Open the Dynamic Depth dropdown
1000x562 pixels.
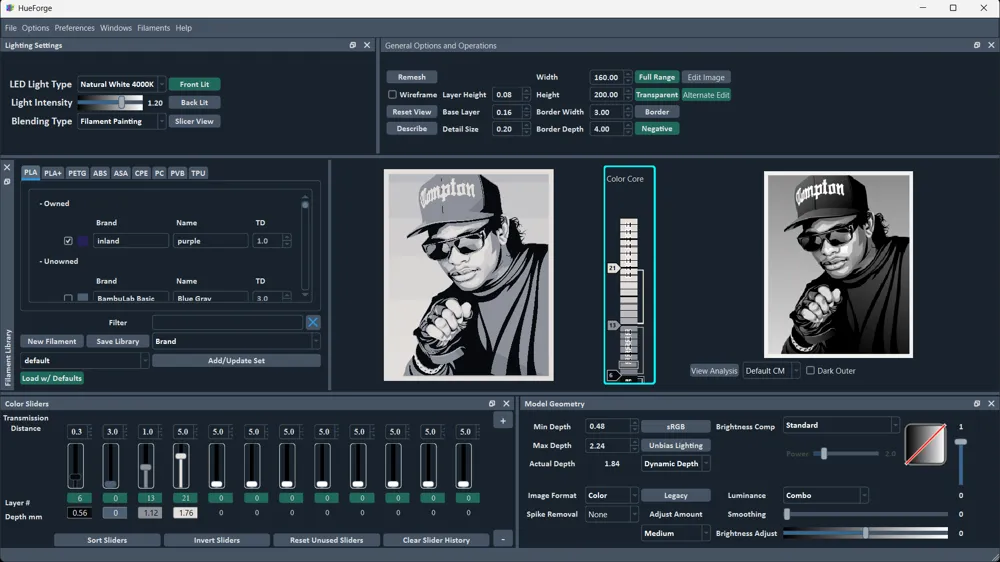[676, 464]
